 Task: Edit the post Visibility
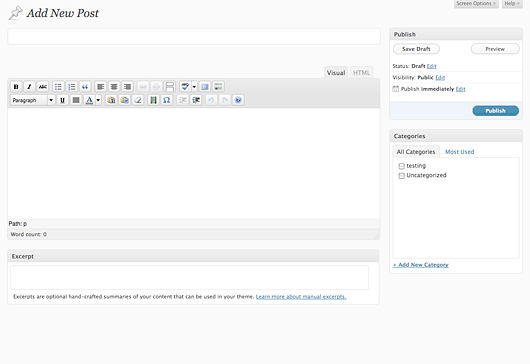440,78
